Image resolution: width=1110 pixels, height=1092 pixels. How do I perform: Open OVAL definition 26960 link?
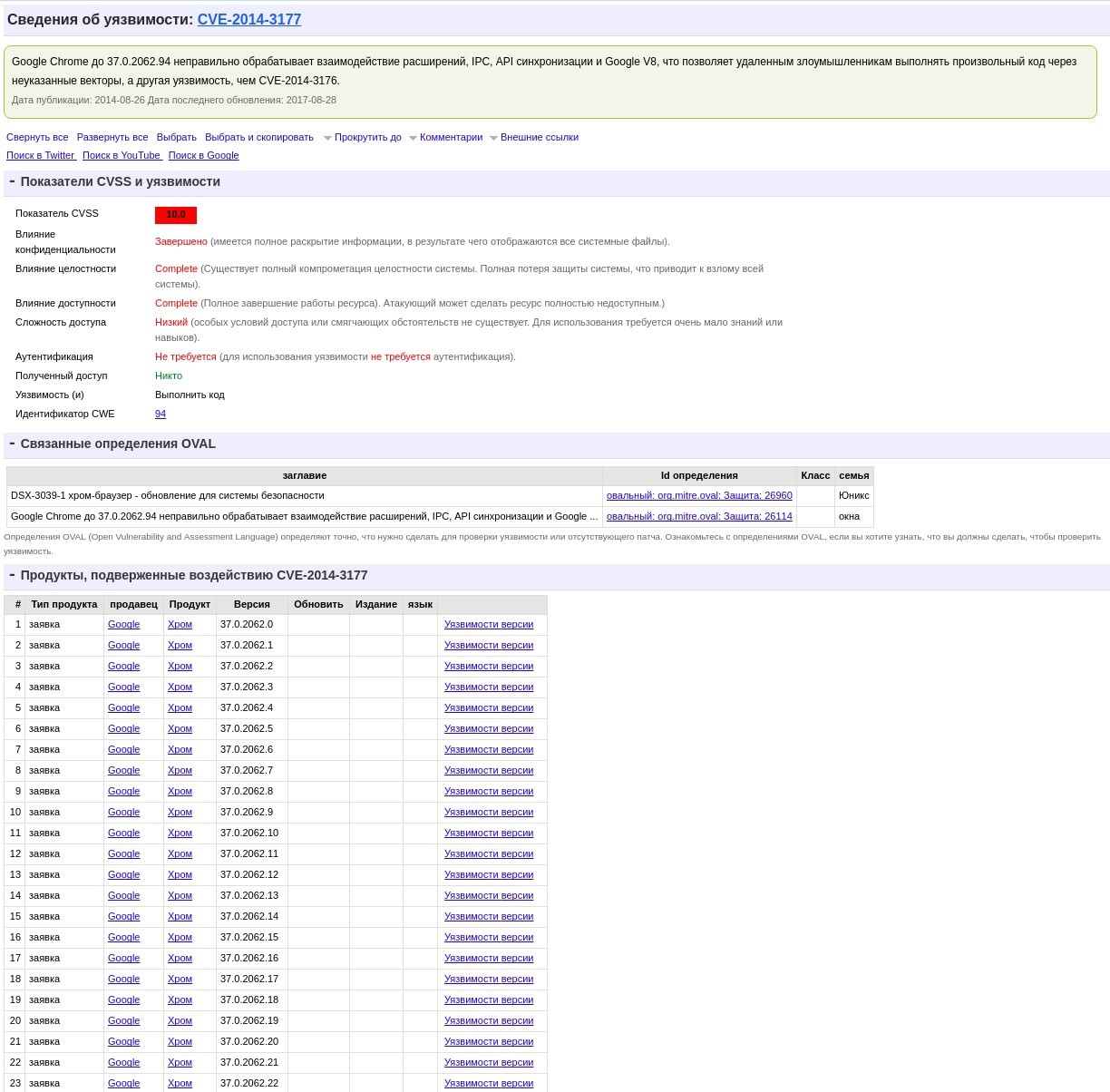click(x=699, y=496)
